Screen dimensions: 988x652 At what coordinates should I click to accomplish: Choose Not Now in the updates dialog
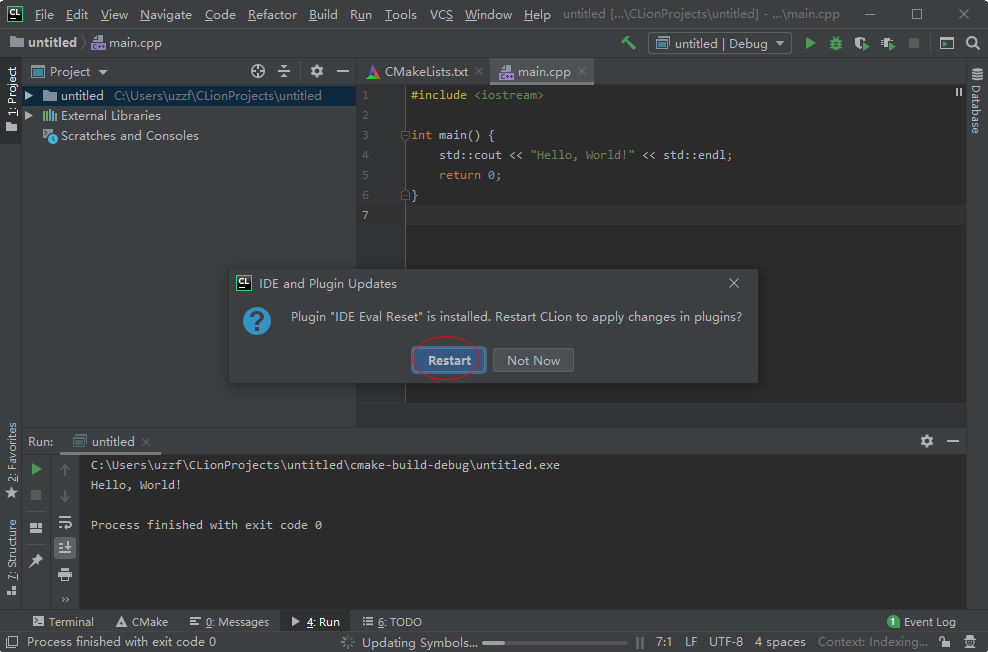(x=533, y=360)
